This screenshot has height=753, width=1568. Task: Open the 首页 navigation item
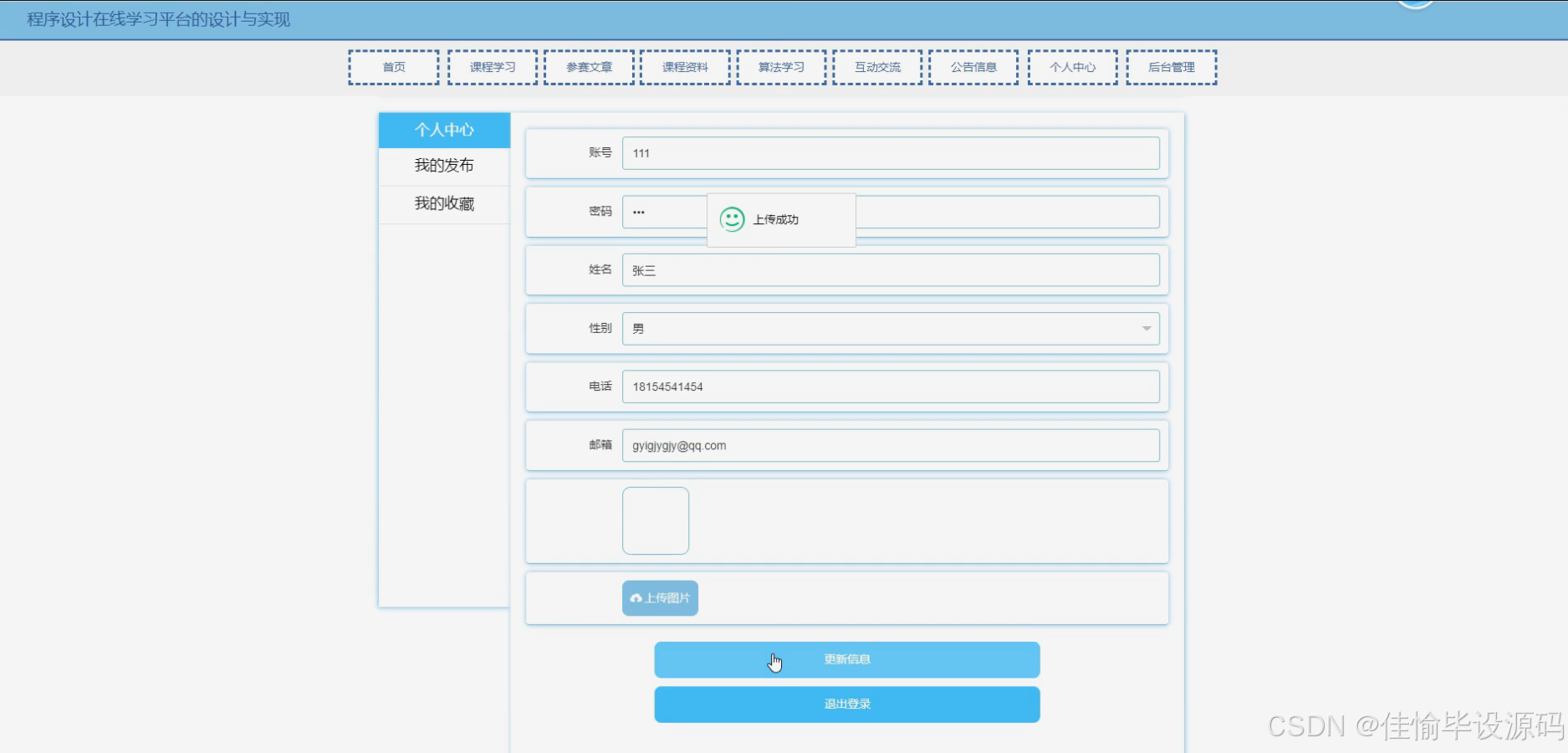pyautogui.click(x=394, y=68)
